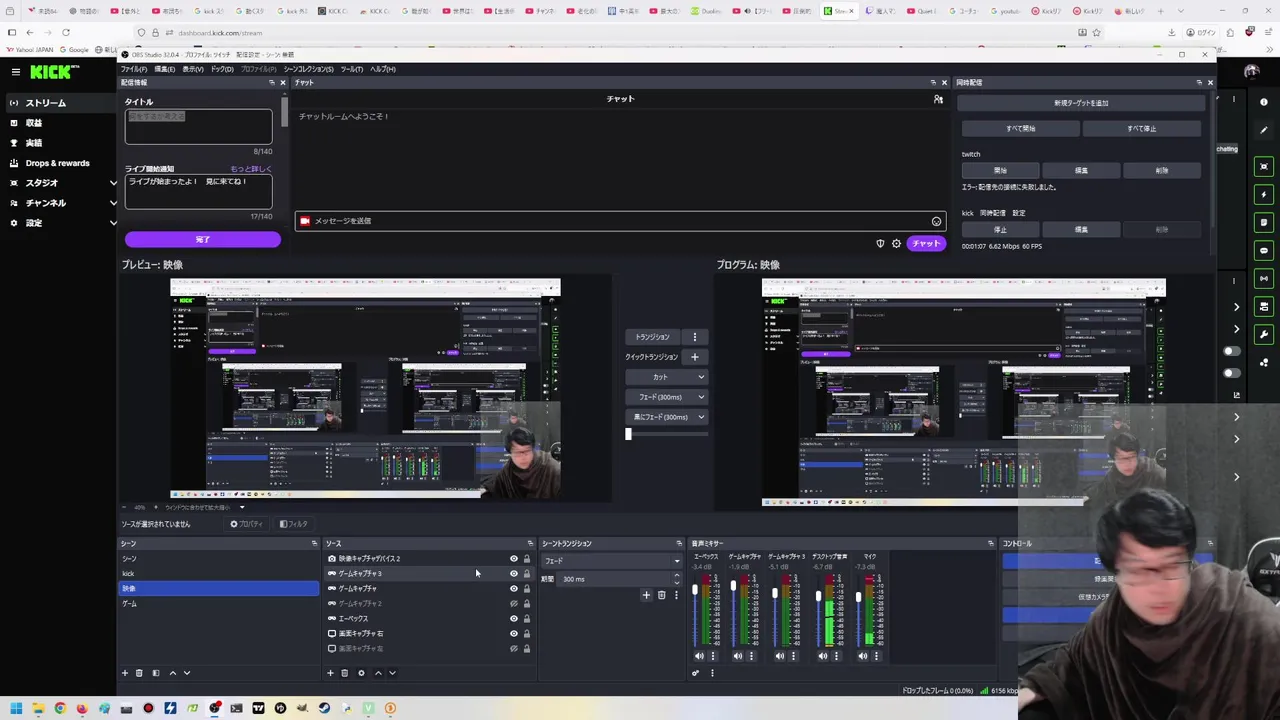Screen dimensions: 1280x720
Task: Open advanced audio properties gear in mixer footer
Action: click(695, 673)
